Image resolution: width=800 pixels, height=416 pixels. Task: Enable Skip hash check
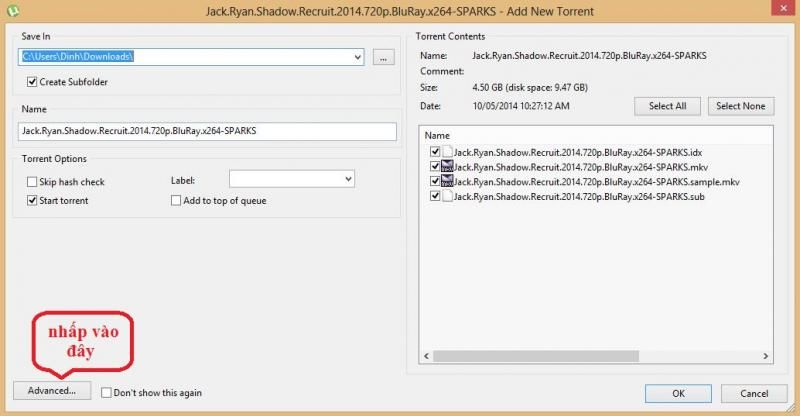coord(32,182)
